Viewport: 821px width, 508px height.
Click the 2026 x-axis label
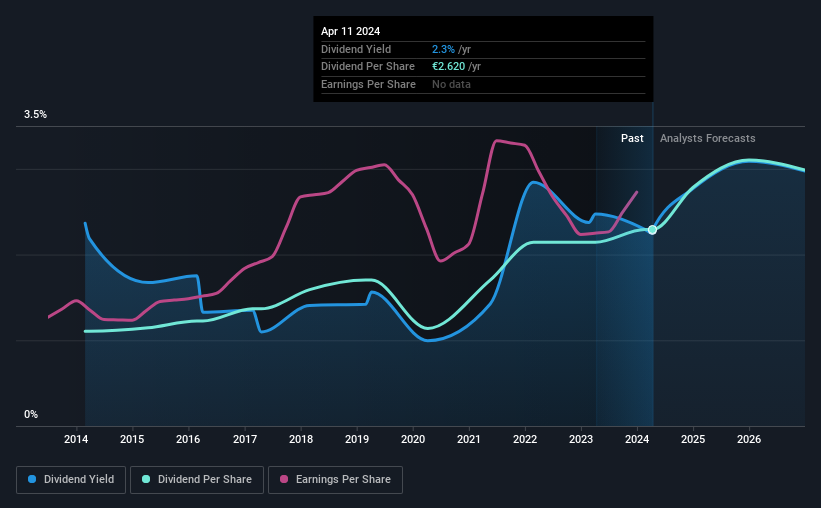[x=749, y=439]
